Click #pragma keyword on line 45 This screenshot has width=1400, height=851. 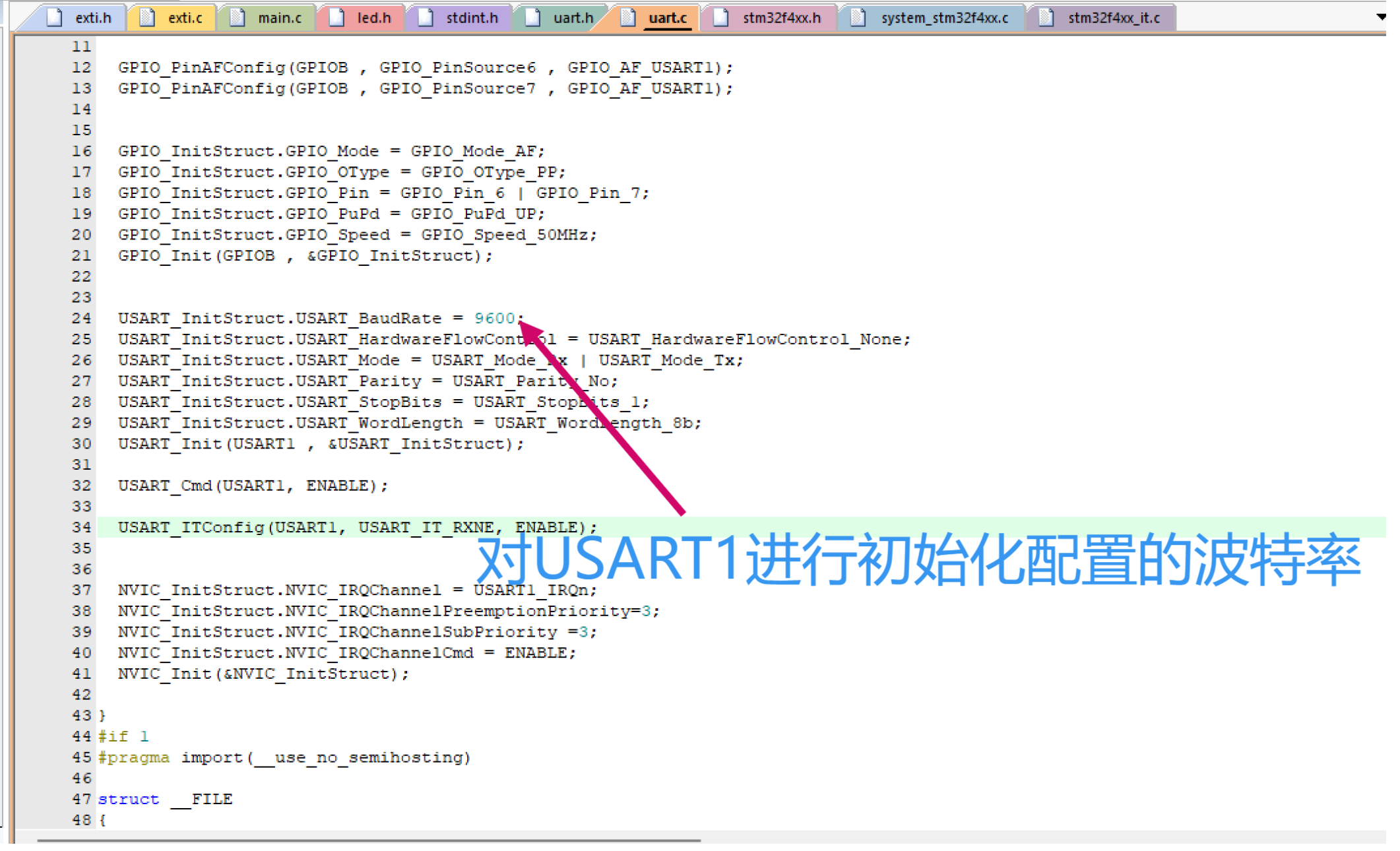tap(134, 757)
